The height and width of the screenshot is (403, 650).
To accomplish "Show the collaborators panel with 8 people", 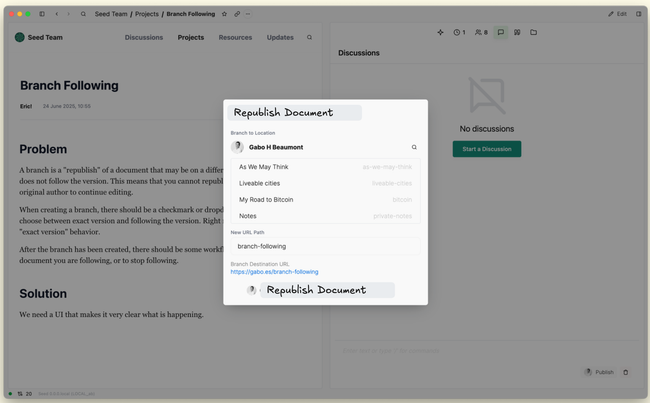I will coord(481,32).
